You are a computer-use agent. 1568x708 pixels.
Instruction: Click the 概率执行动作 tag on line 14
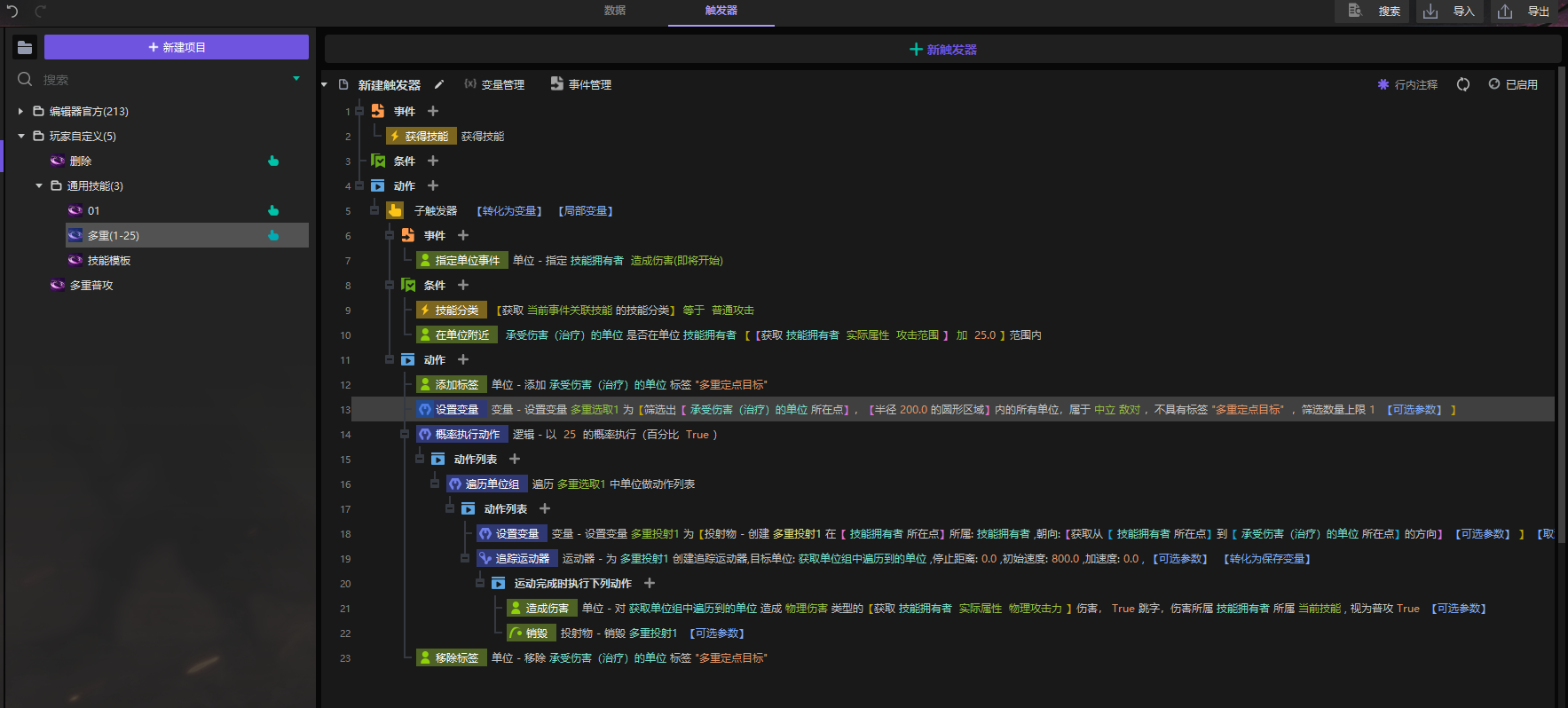coord(461,434)
